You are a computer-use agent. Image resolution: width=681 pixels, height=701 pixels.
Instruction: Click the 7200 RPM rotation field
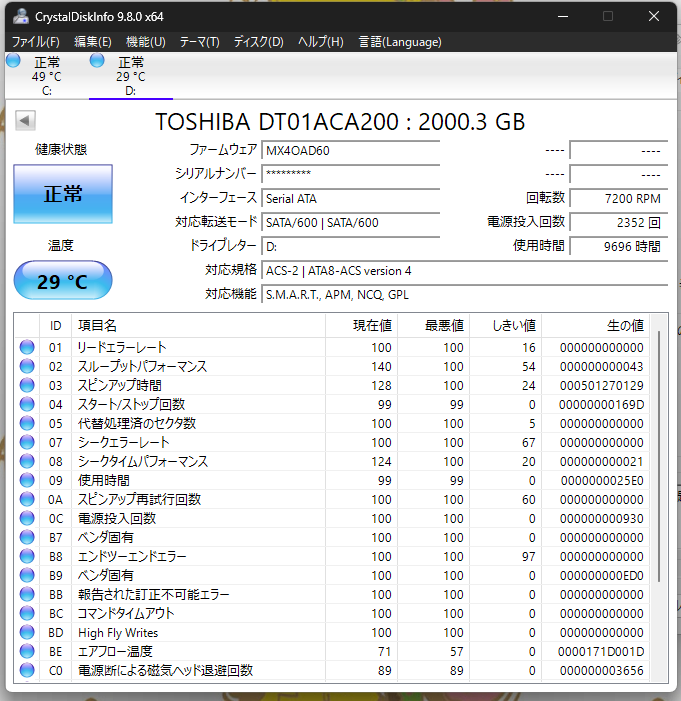click(x=619, y=198)
